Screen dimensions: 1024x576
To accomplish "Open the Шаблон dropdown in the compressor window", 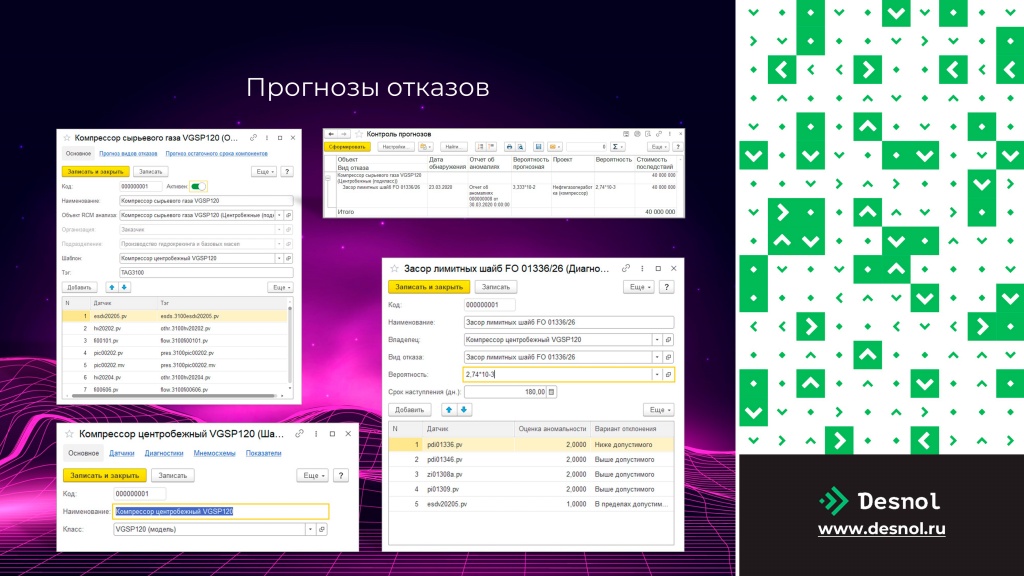I will point(280,259).
